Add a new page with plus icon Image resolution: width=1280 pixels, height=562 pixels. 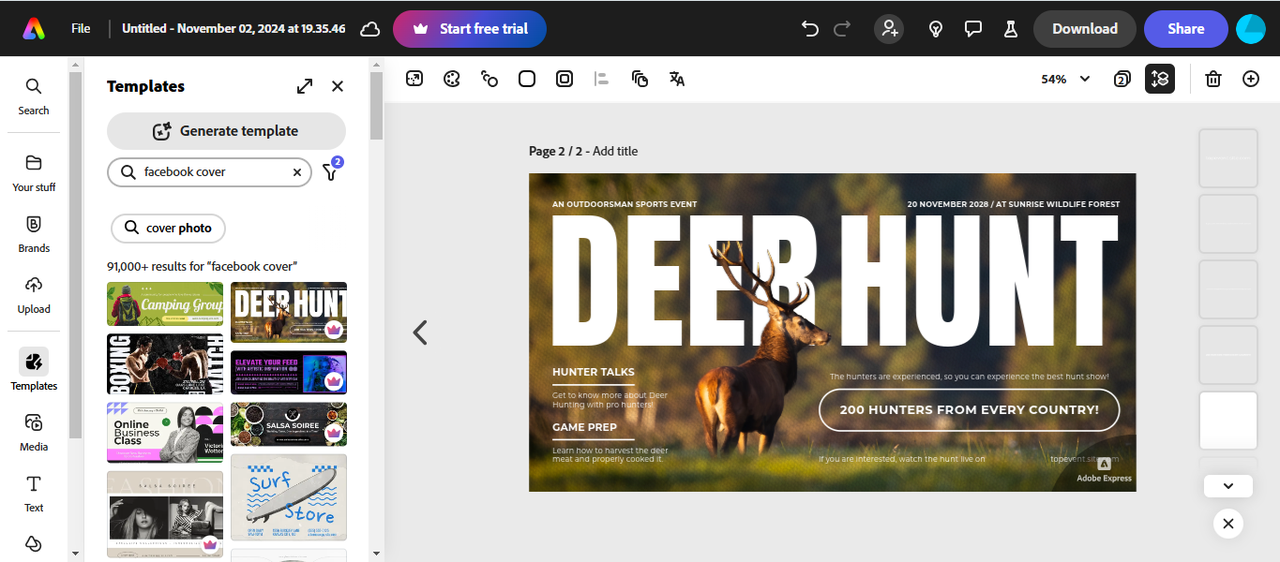click(1251, 79)
